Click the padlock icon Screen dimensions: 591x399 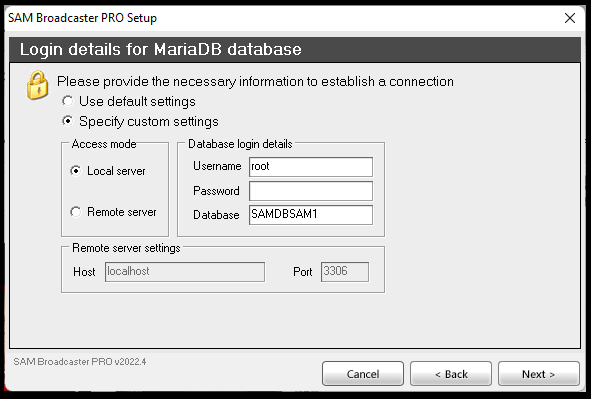[37, 85]
